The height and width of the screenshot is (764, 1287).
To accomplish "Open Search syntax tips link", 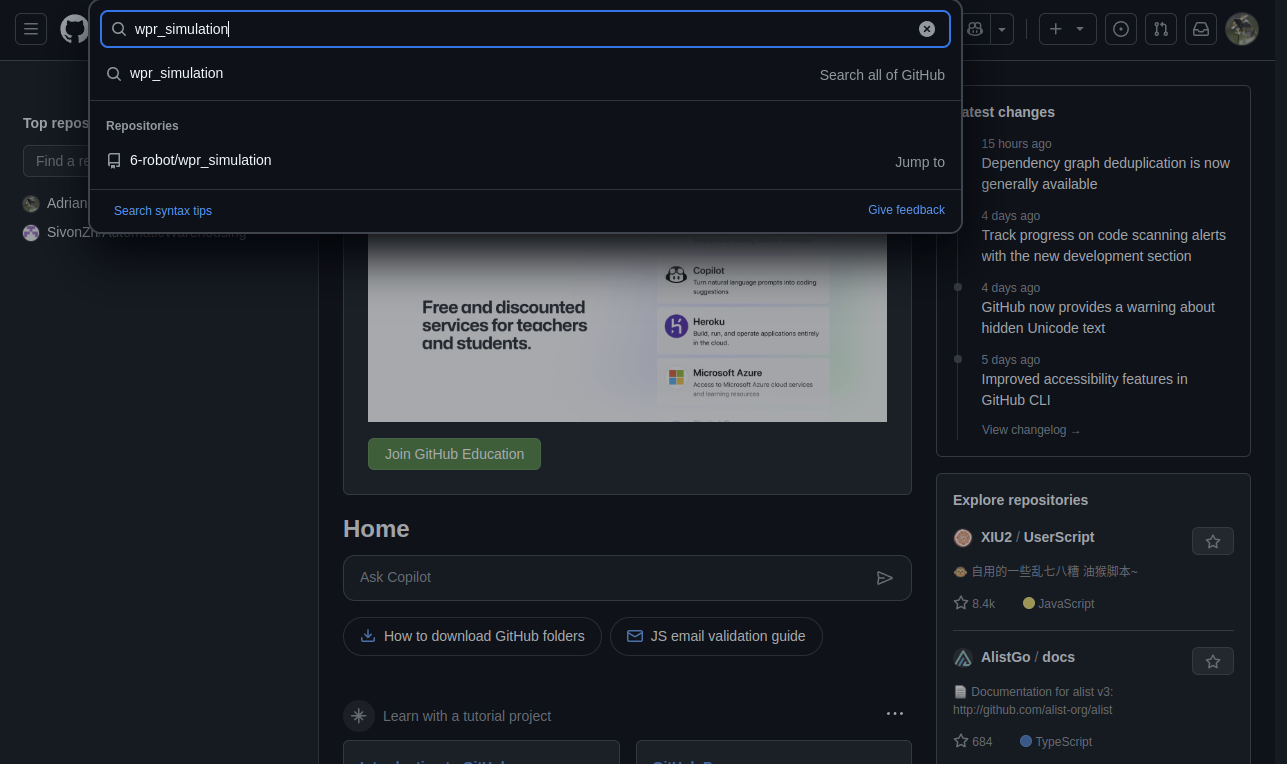I will 163,211.
